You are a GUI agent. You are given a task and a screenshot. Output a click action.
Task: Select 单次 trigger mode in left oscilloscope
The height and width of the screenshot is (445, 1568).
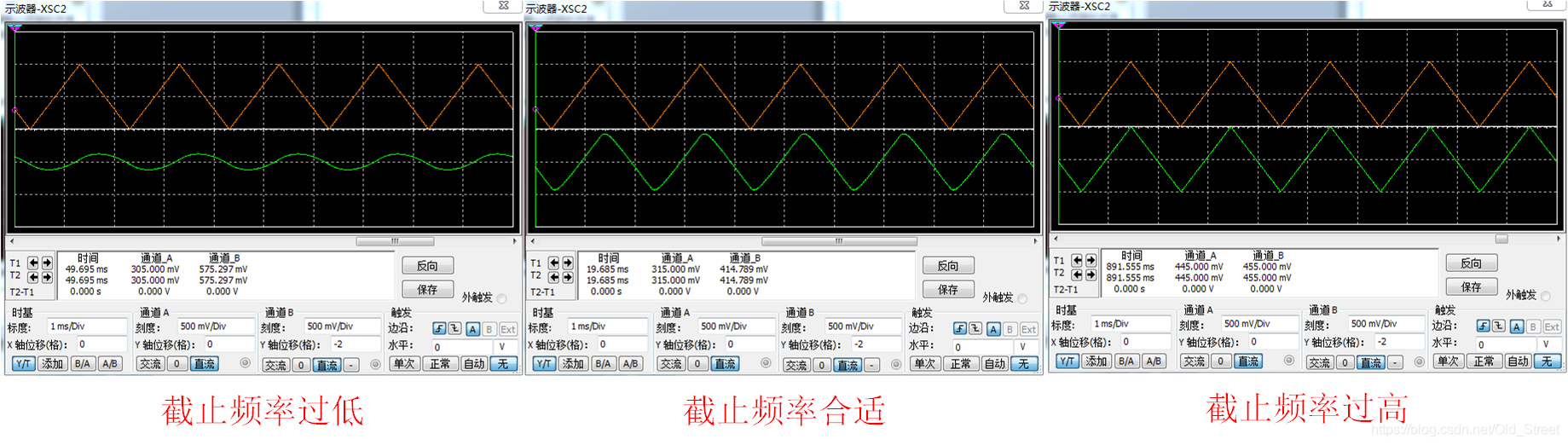click(x=403, y=363)
